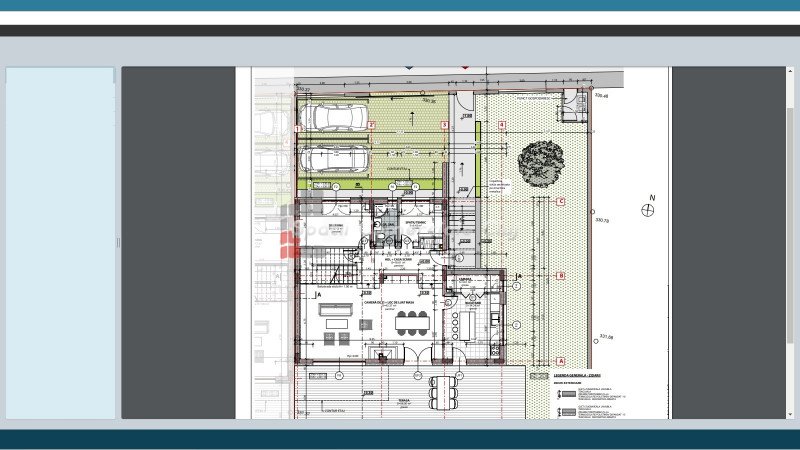Click inside the empty left sidebar panel
Image resolution: width=800 pixels, height=450 pixels.
[x=61, y=242]
